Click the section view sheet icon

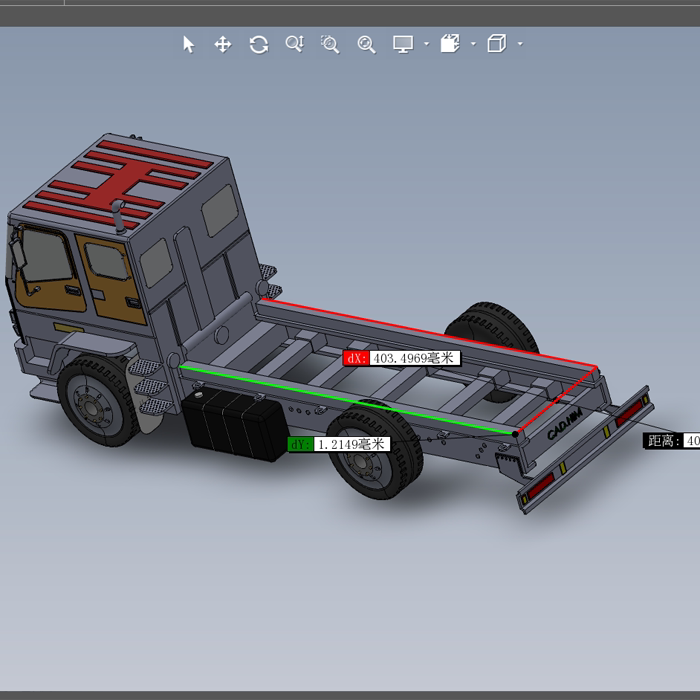[450, 44]
